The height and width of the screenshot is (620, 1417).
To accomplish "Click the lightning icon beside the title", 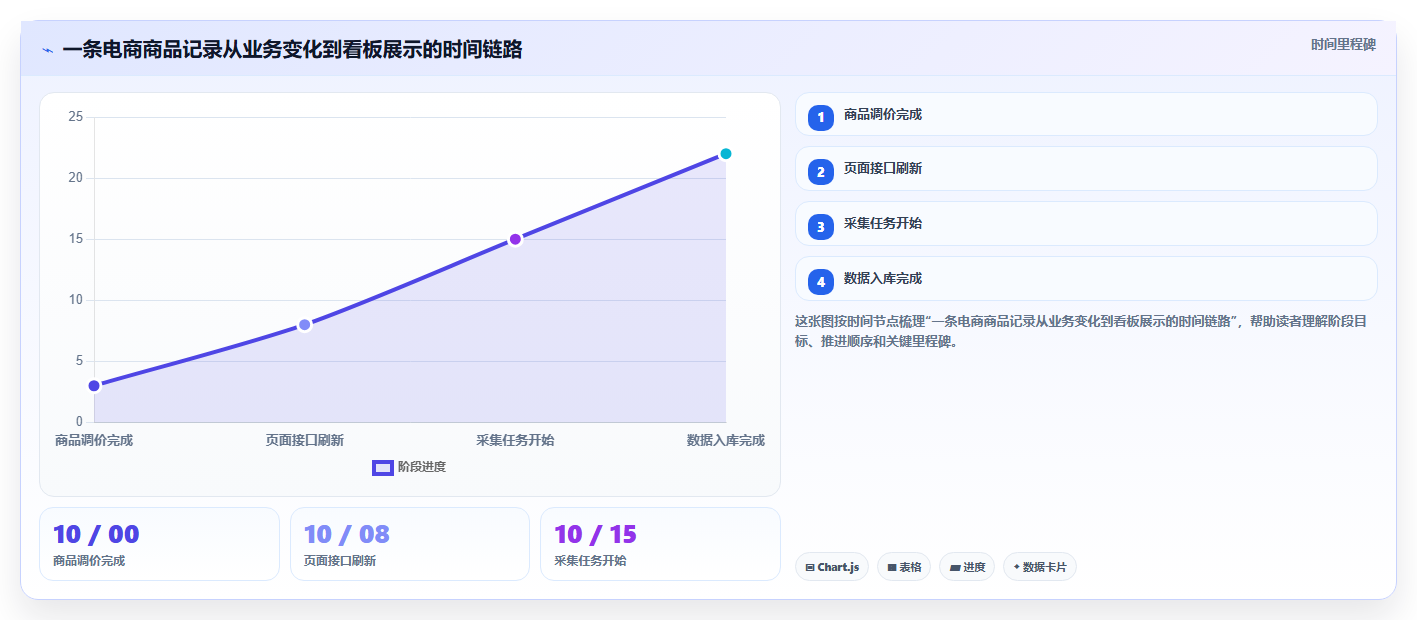I will tap(47, 50).
